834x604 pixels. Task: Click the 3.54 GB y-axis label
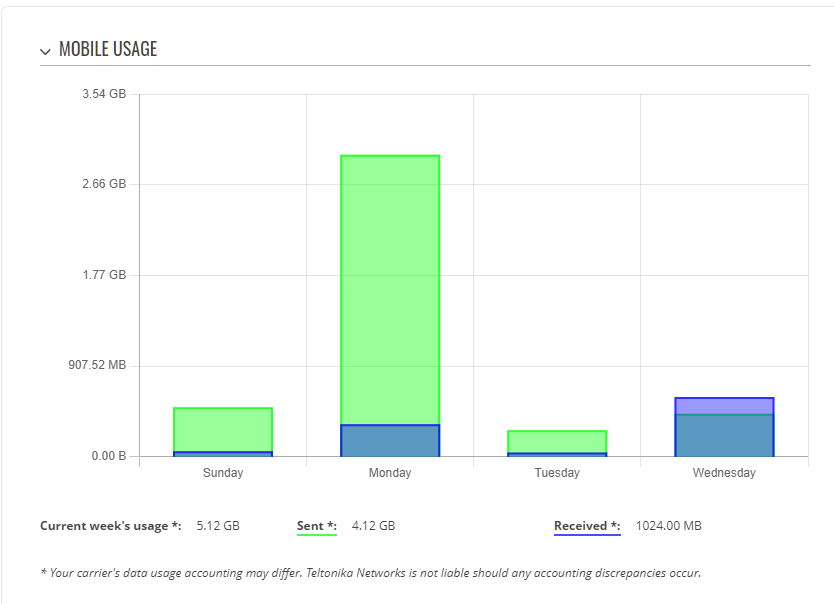tap(104, 95)
